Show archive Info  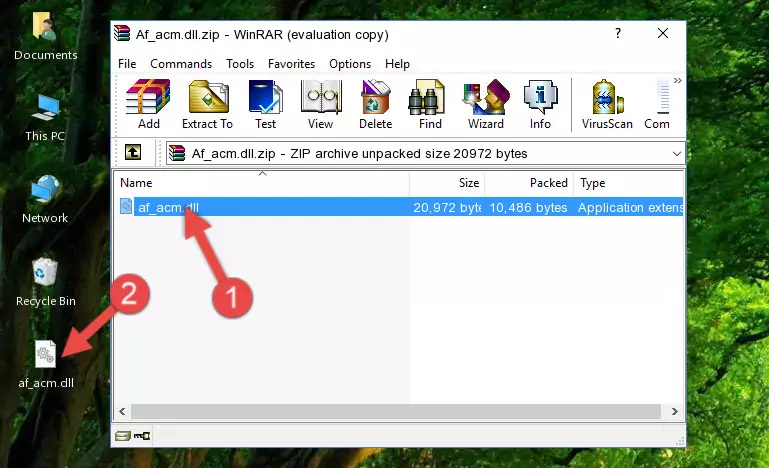pos(540,104)
